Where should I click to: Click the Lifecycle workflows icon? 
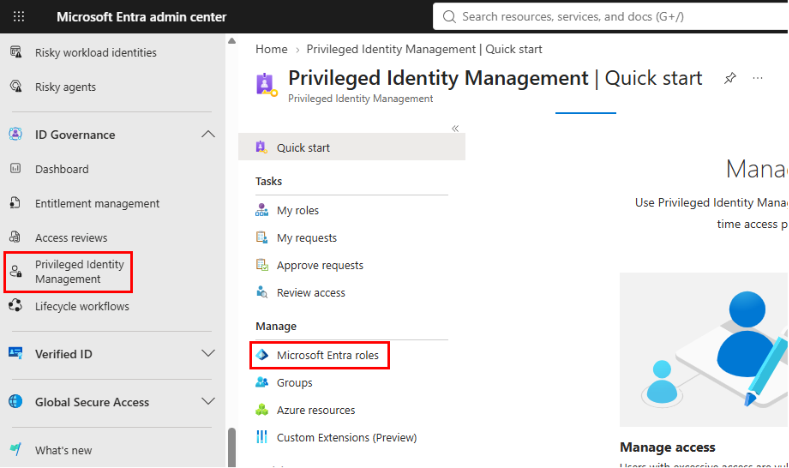tap(16, 305)
